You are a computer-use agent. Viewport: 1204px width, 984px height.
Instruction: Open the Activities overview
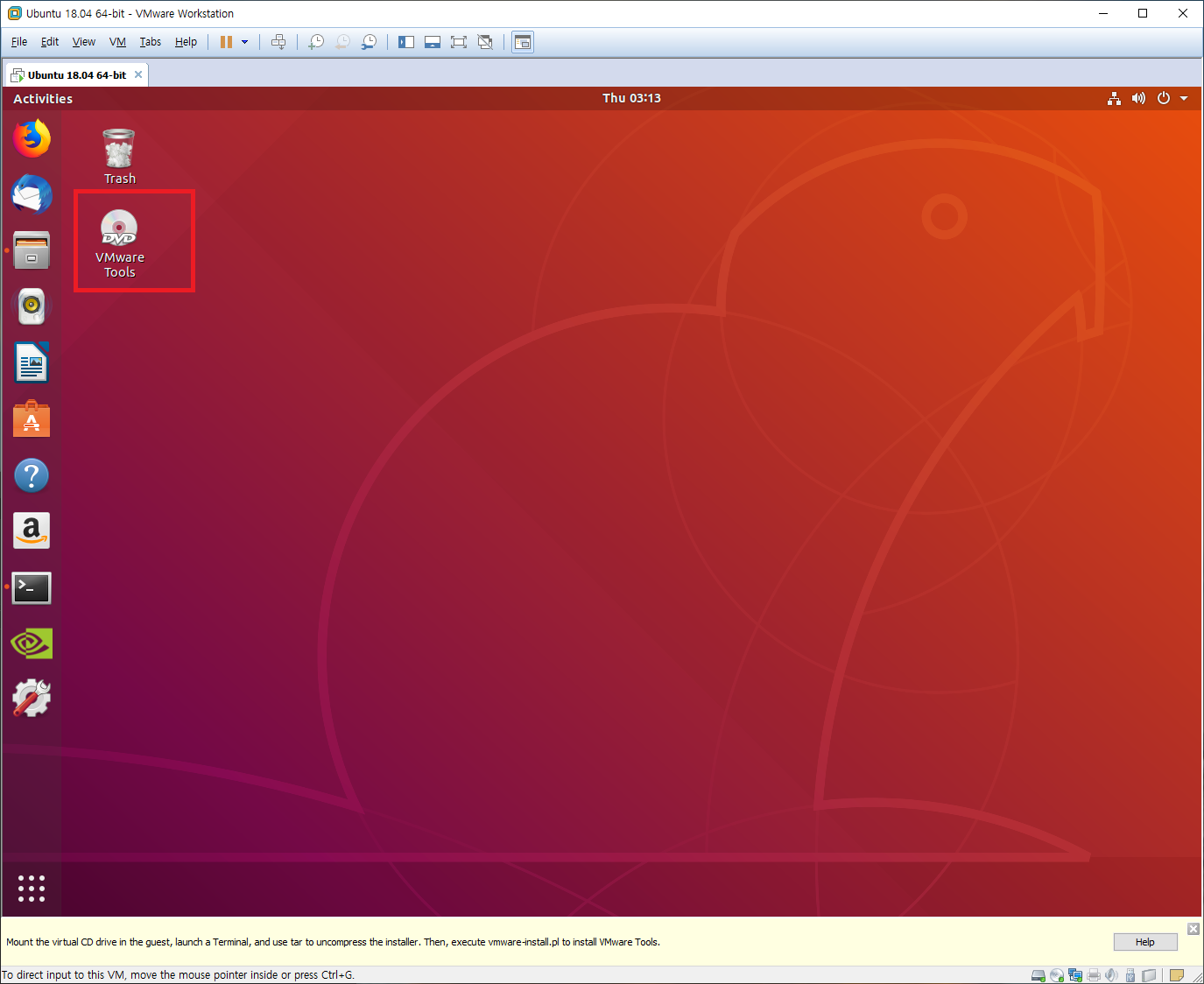(x=43, y=99)
